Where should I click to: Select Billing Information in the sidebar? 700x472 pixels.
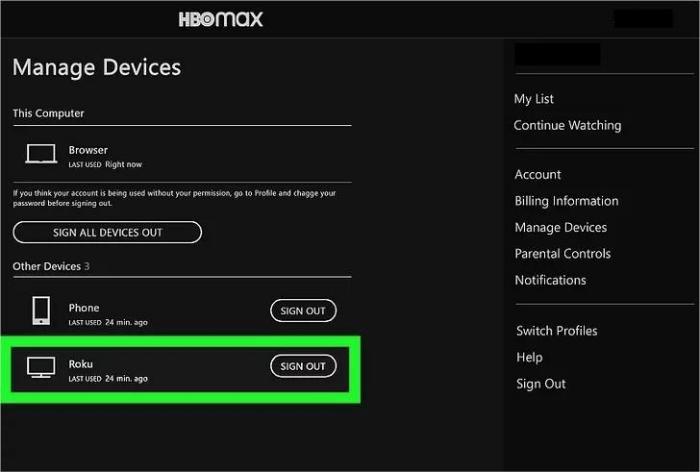point(566,201)
